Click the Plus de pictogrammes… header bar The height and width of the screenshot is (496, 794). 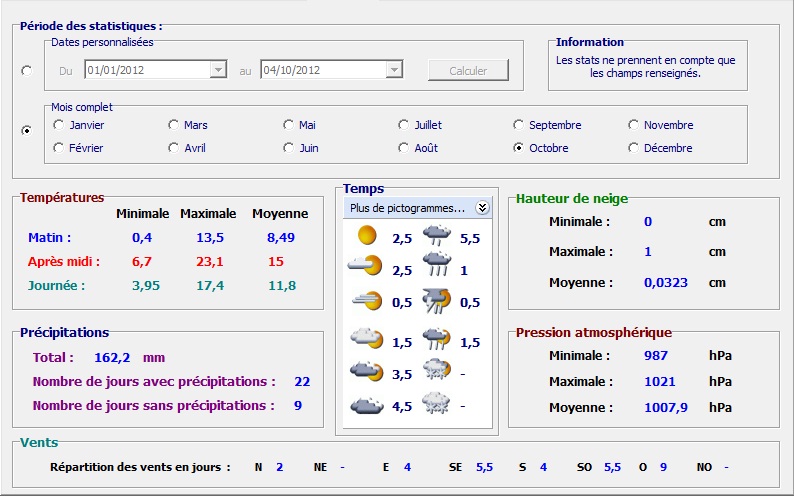click(x=418, y=208)
